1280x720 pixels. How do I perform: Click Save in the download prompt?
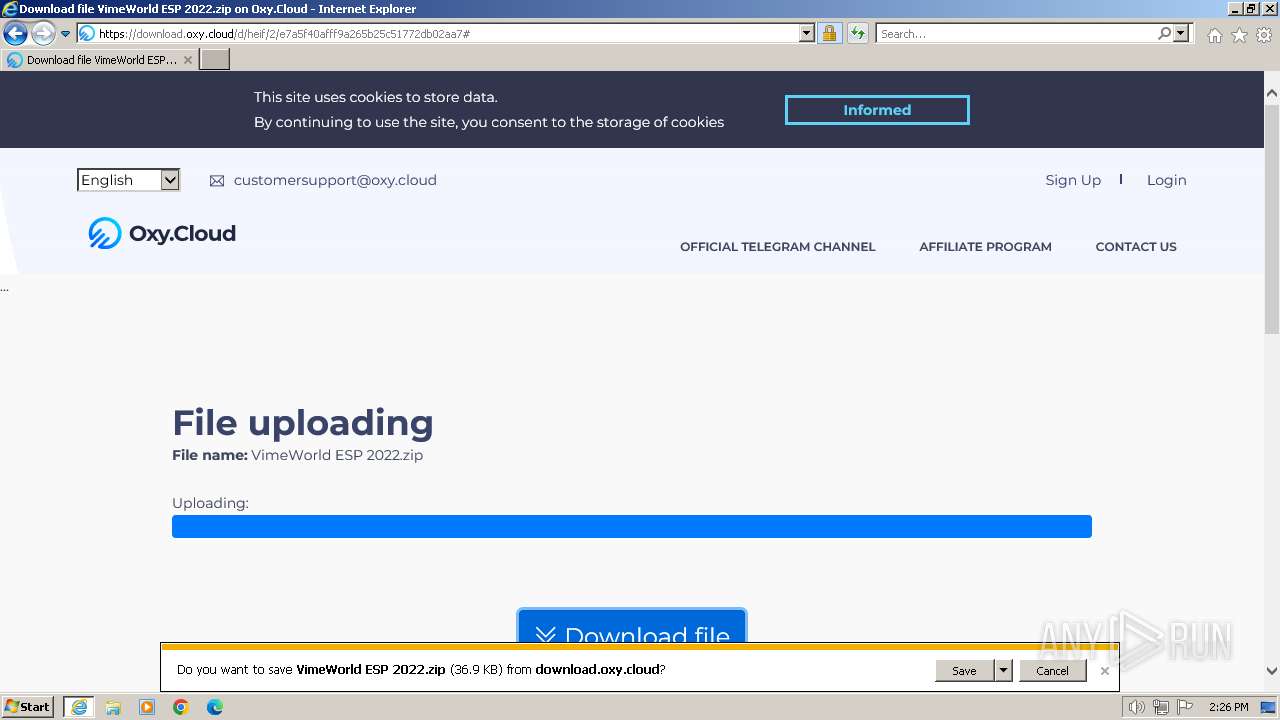[964, 671]
